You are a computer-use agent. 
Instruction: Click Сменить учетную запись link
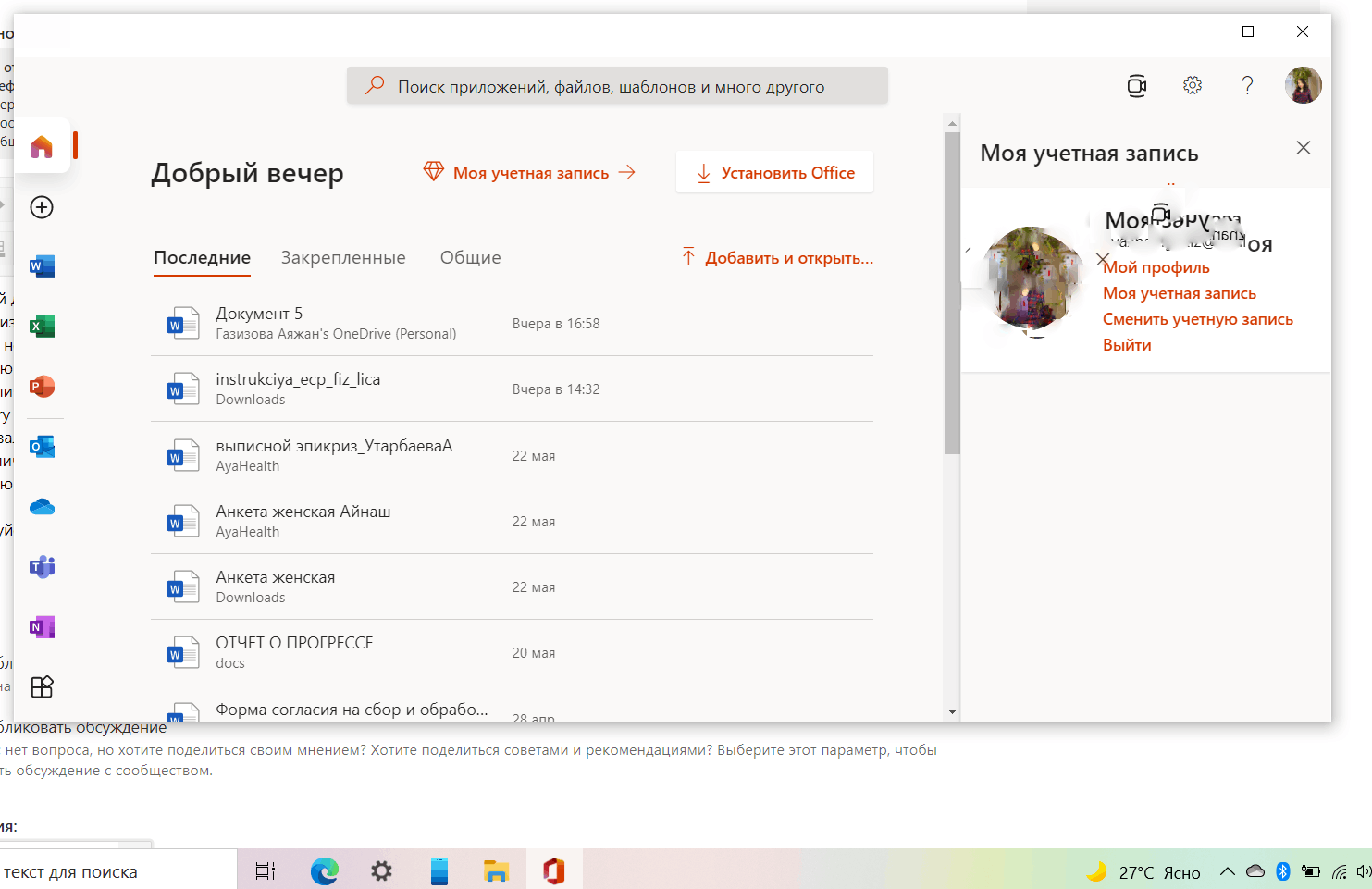click(1198, 319)
